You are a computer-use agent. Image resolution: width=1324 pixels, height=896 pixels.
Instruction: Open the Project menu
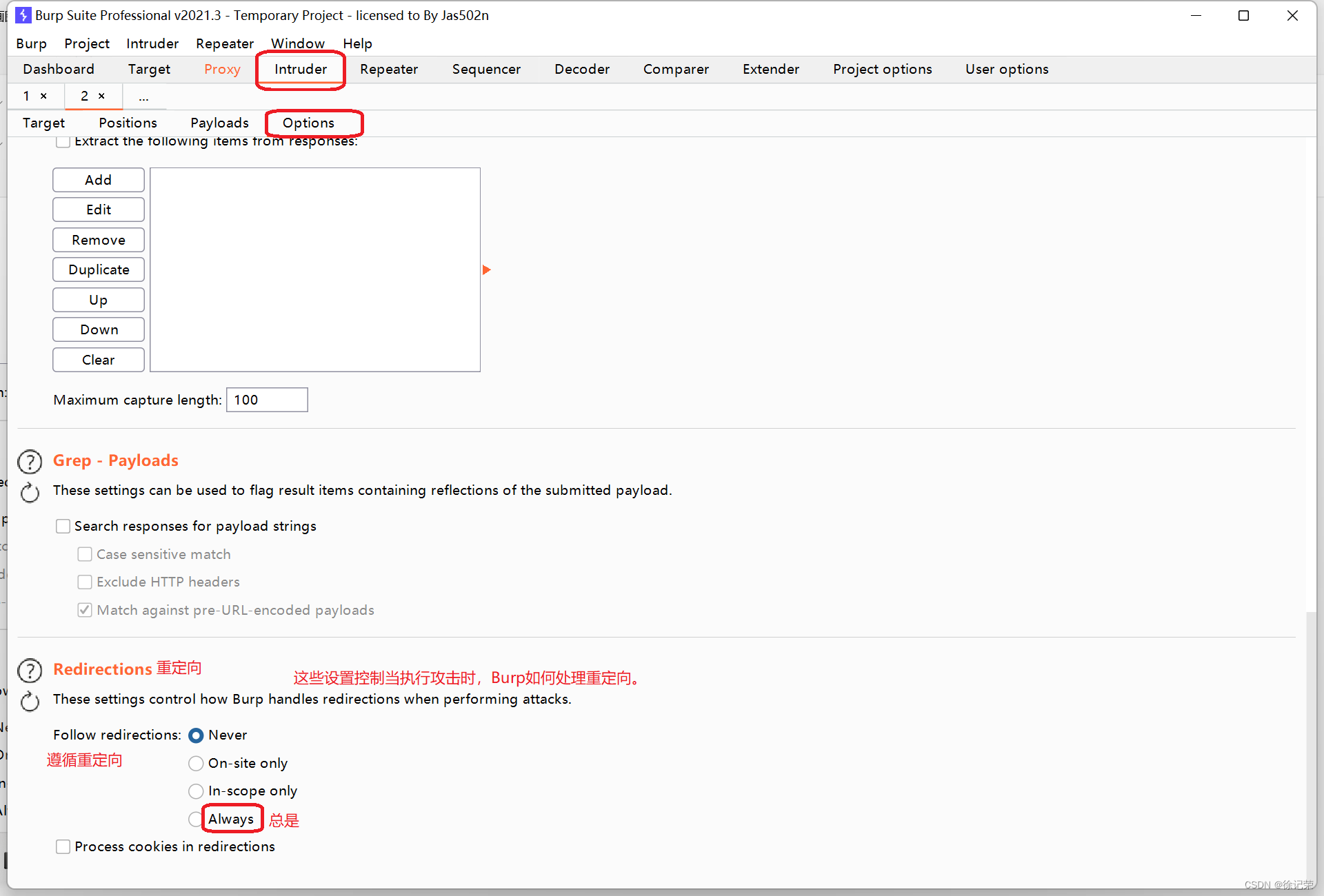pos(87,43)
